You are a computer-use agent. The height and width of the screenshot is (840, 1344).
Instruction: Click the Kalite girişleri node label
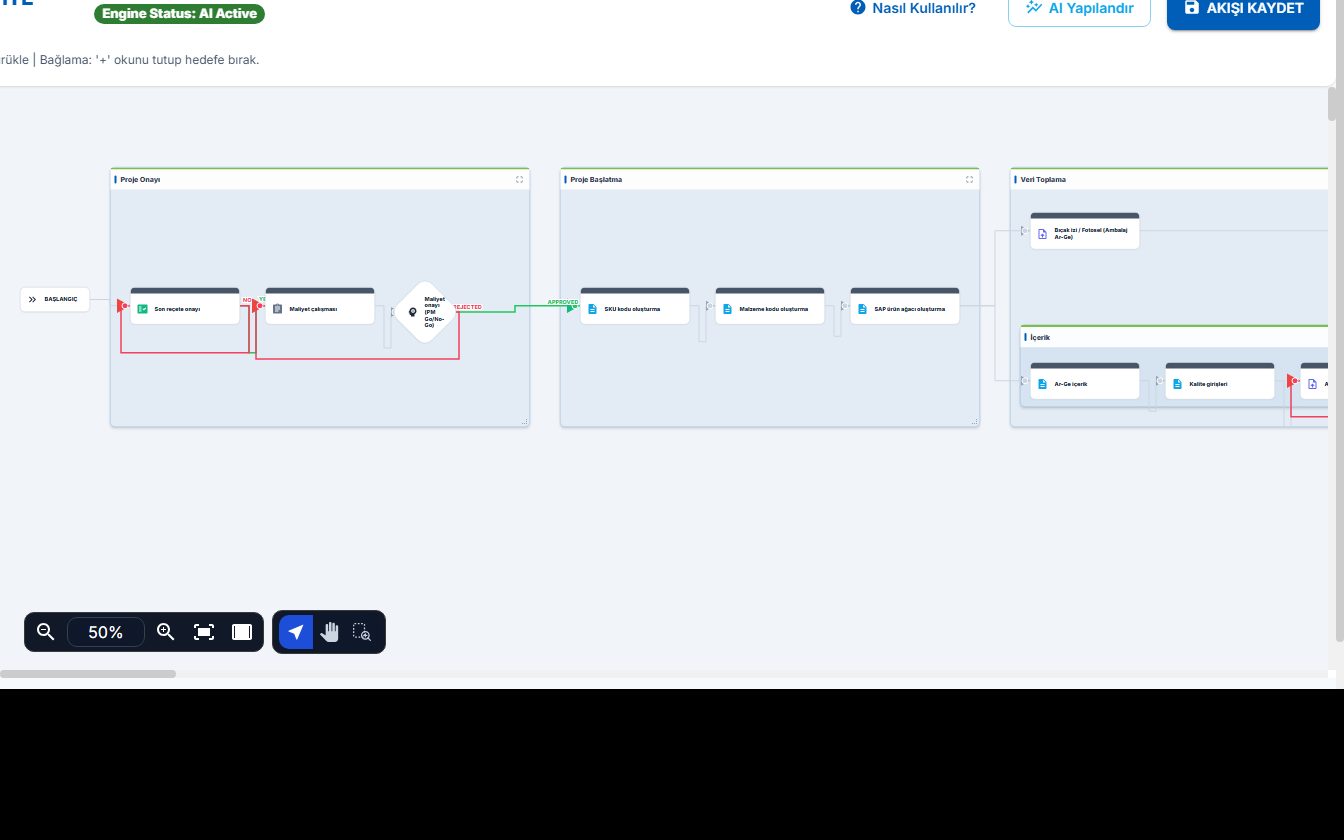[x=1208, y=384]
